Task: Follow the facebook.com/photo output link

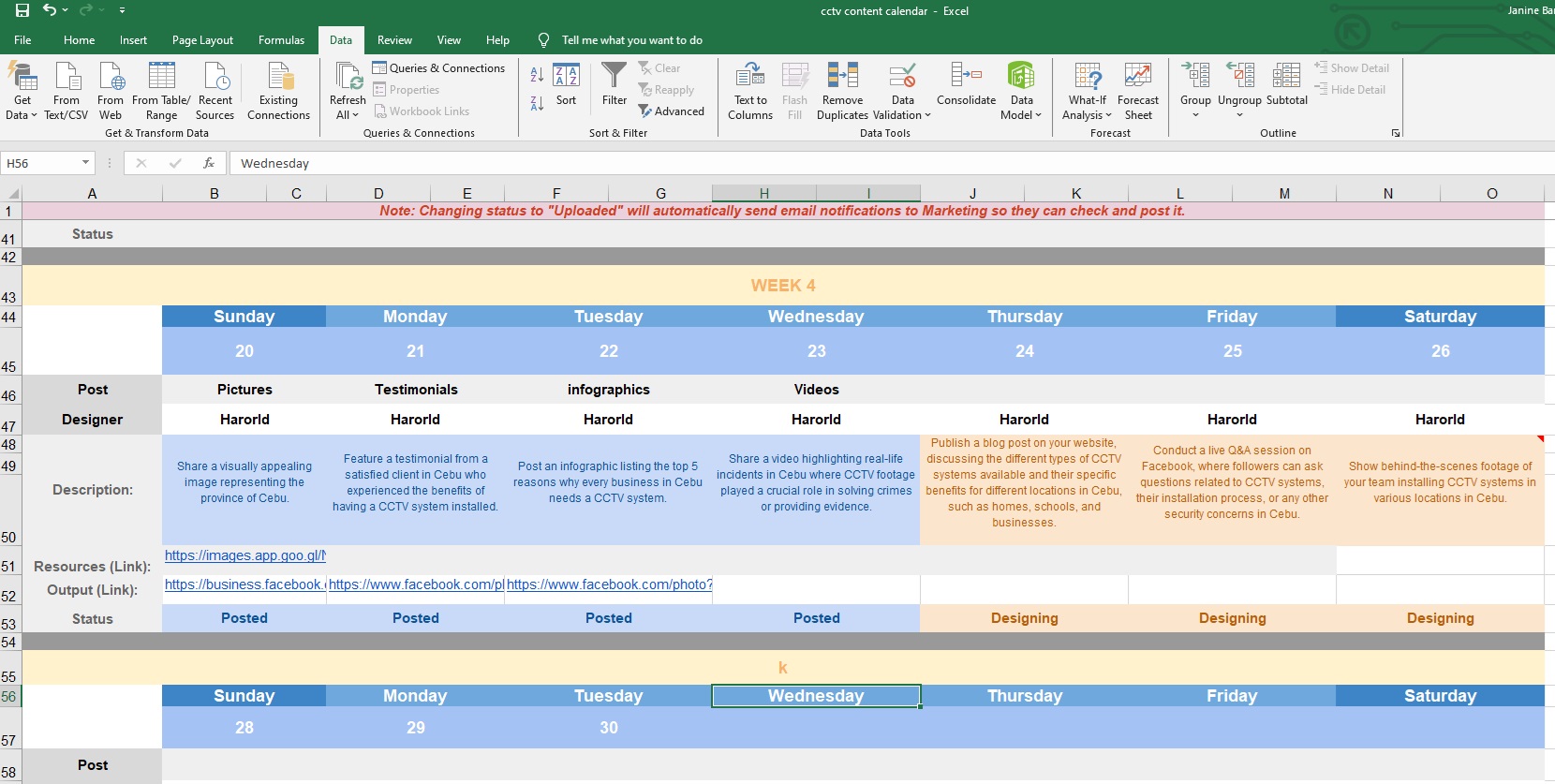Action: coord(610,584)
